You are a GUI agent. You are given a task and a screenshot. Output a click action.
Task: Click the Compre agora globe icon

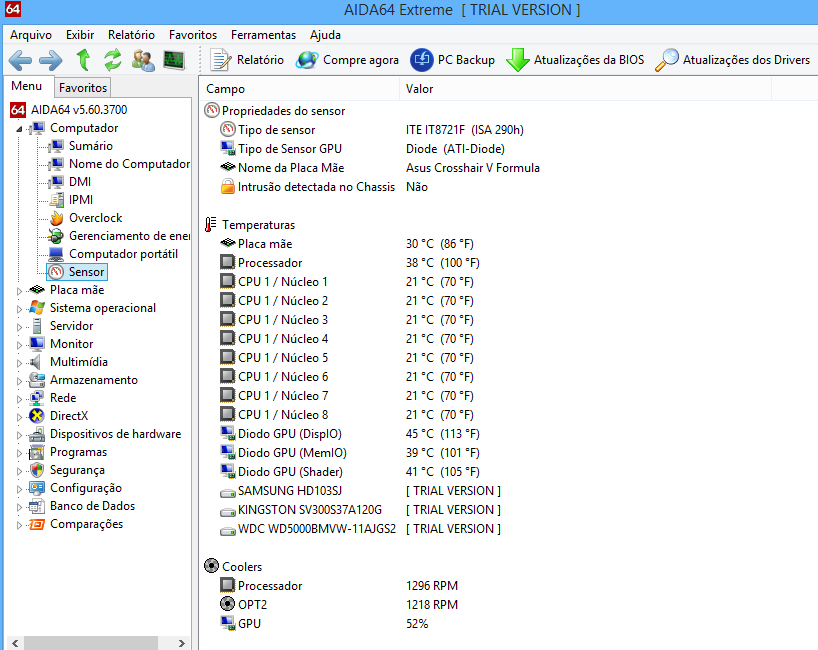[x=307, y=60]
